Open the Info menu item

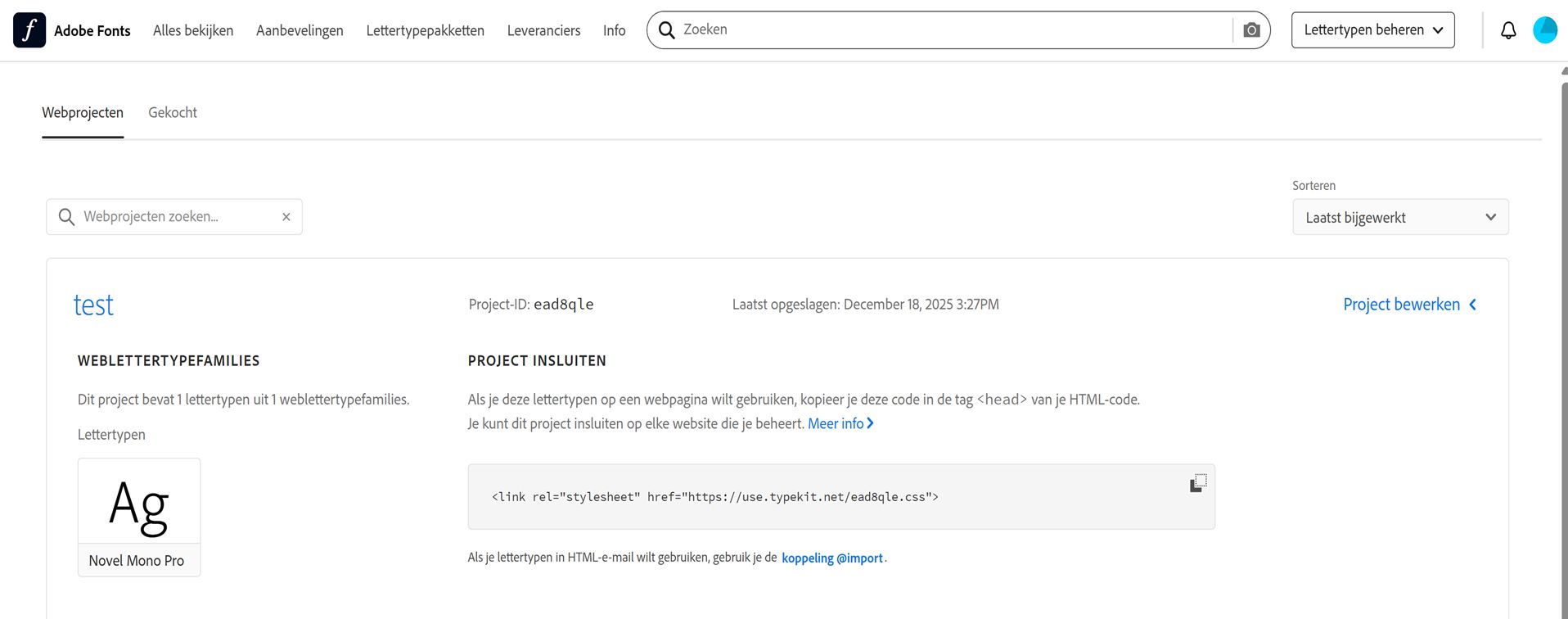[x=614, y=31]
